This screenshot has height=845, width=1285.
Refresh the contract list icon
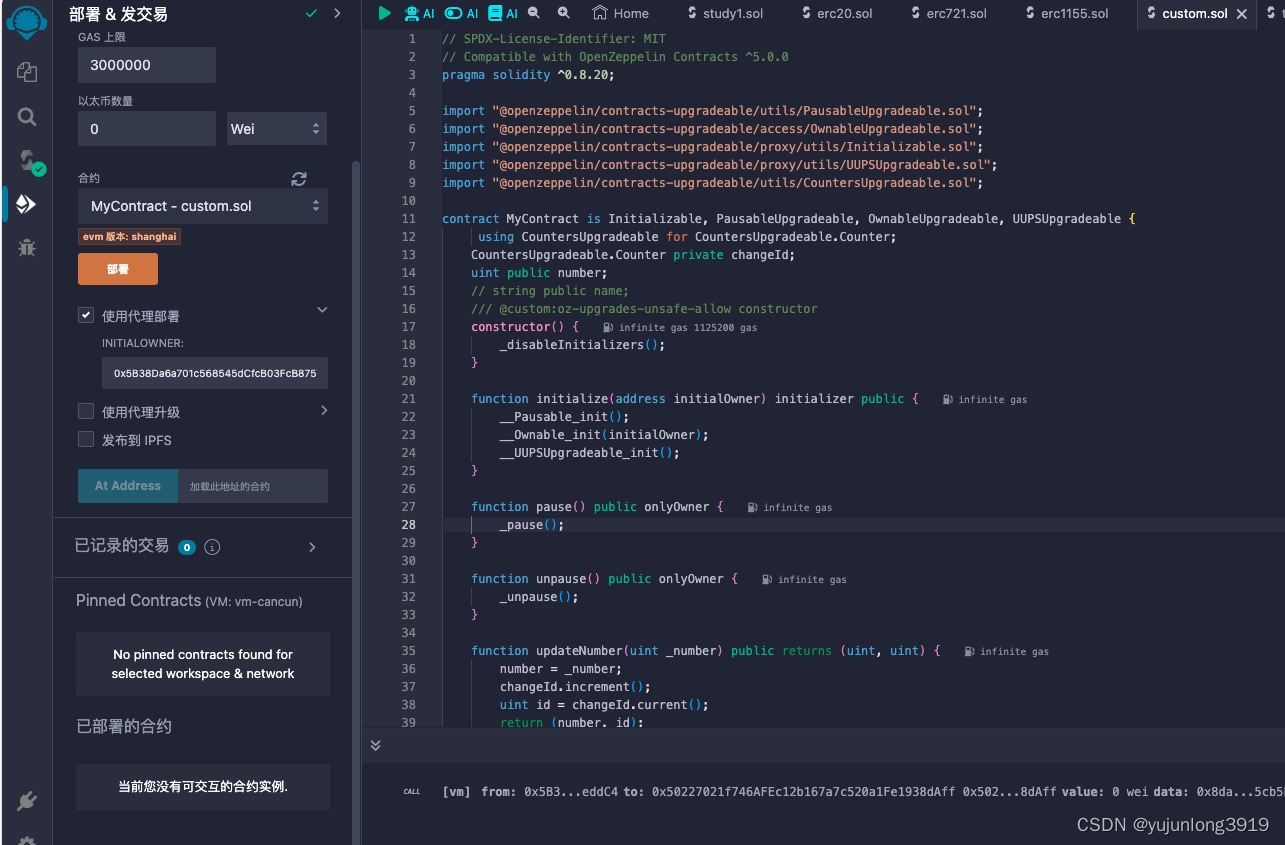pos(299,179)
